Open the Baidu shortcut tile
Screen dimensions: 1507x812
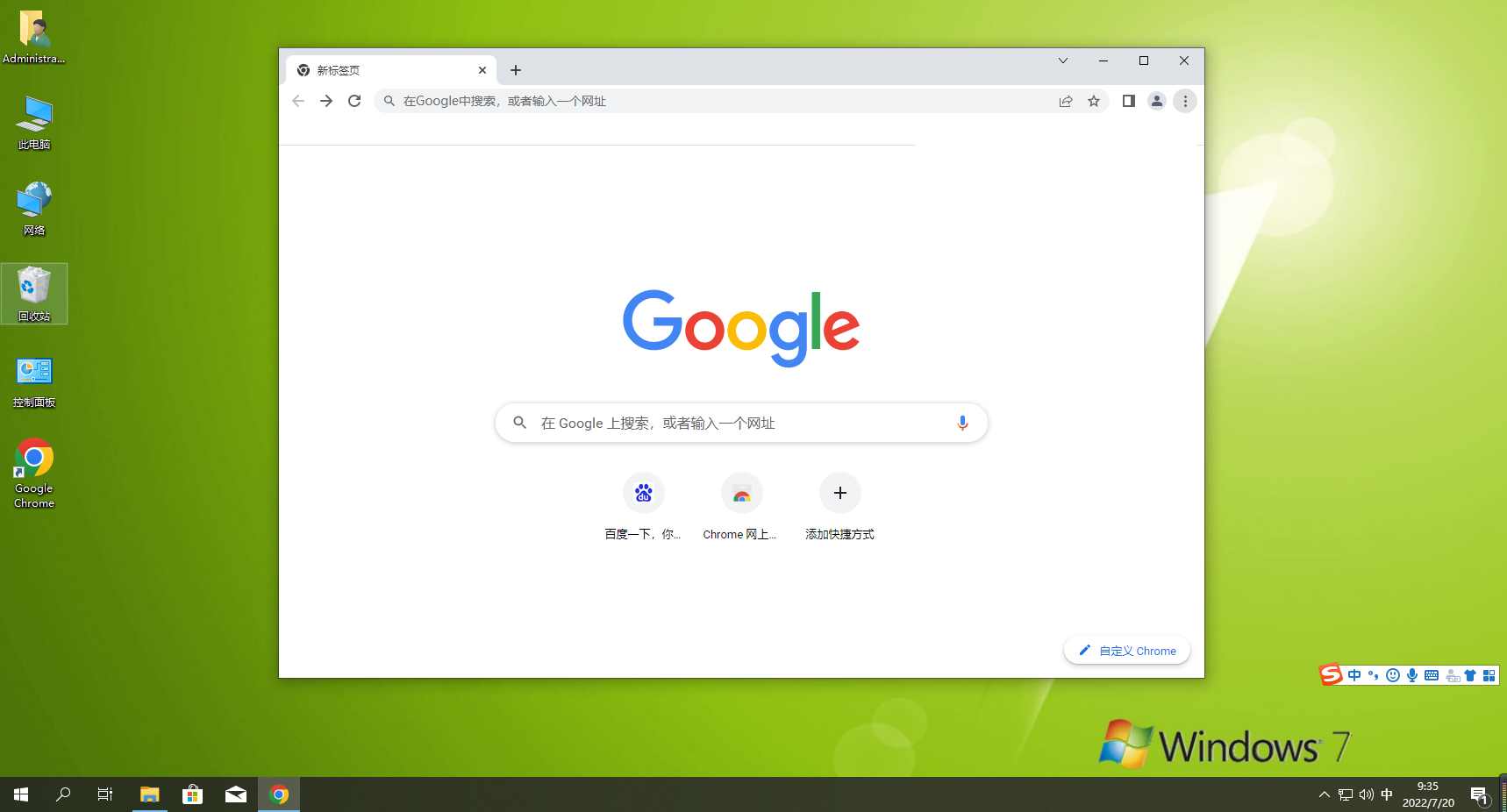[x=644, y=494]
